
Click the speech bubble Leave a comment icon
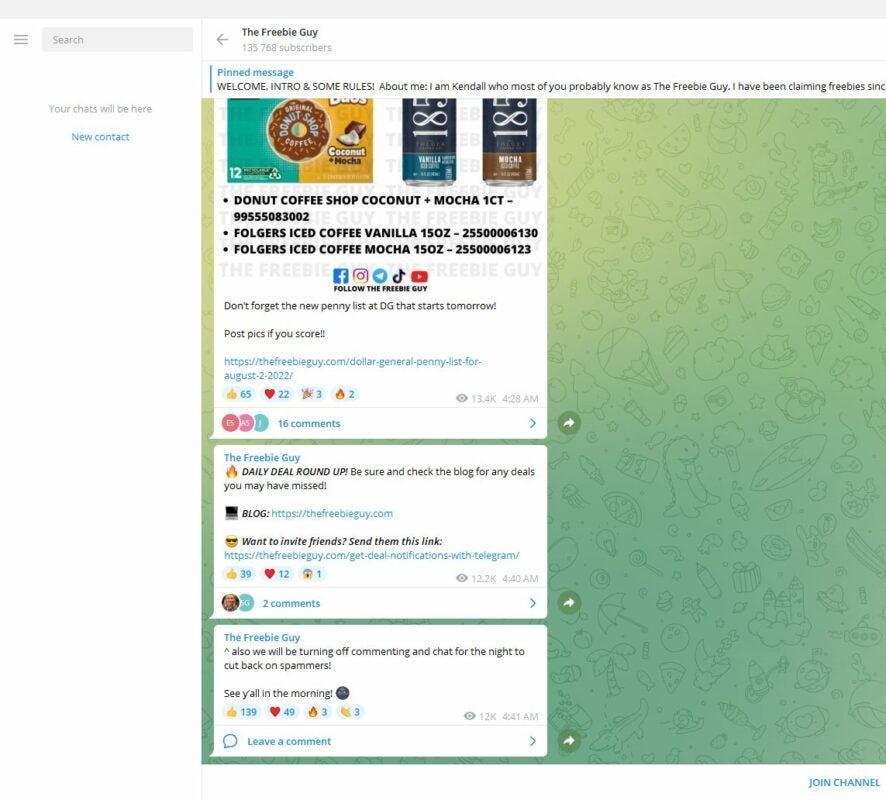(231, 741)
